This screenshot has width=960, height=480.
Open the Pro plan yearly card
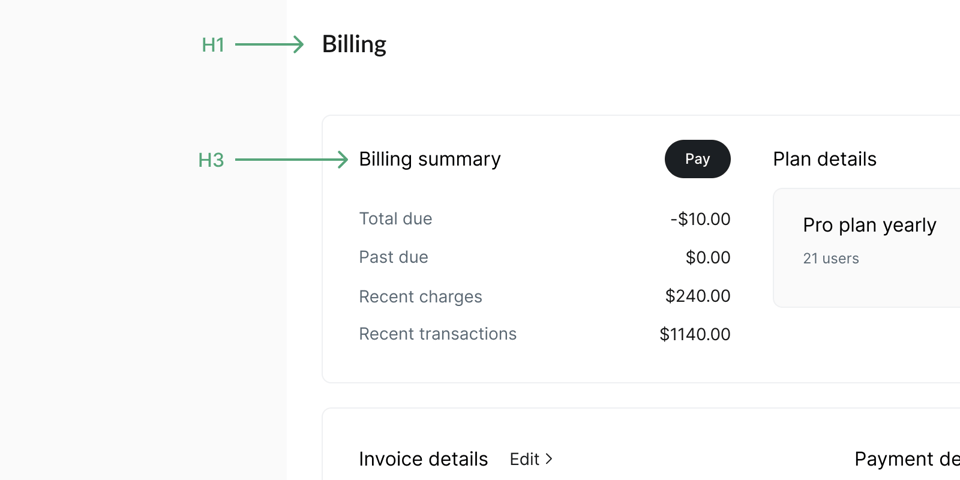click(866, 248)
